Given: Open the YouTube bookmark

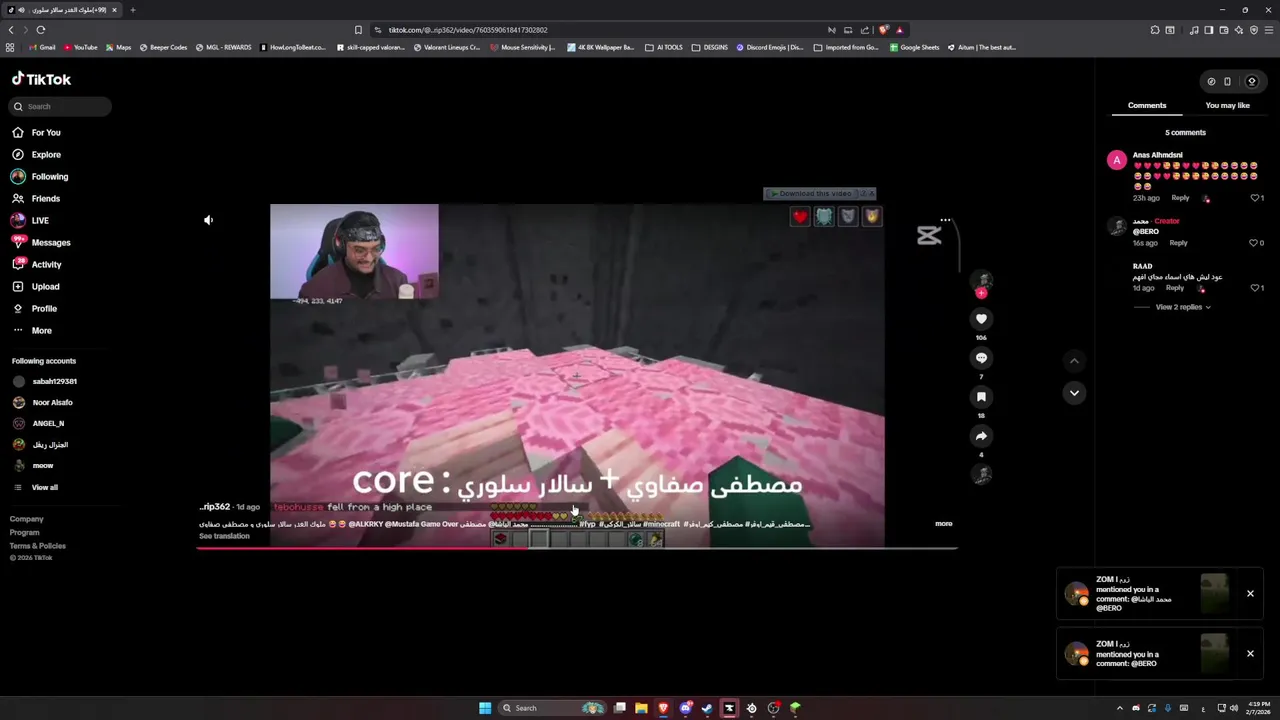Looking at the screenshot, I should [80, 47].
